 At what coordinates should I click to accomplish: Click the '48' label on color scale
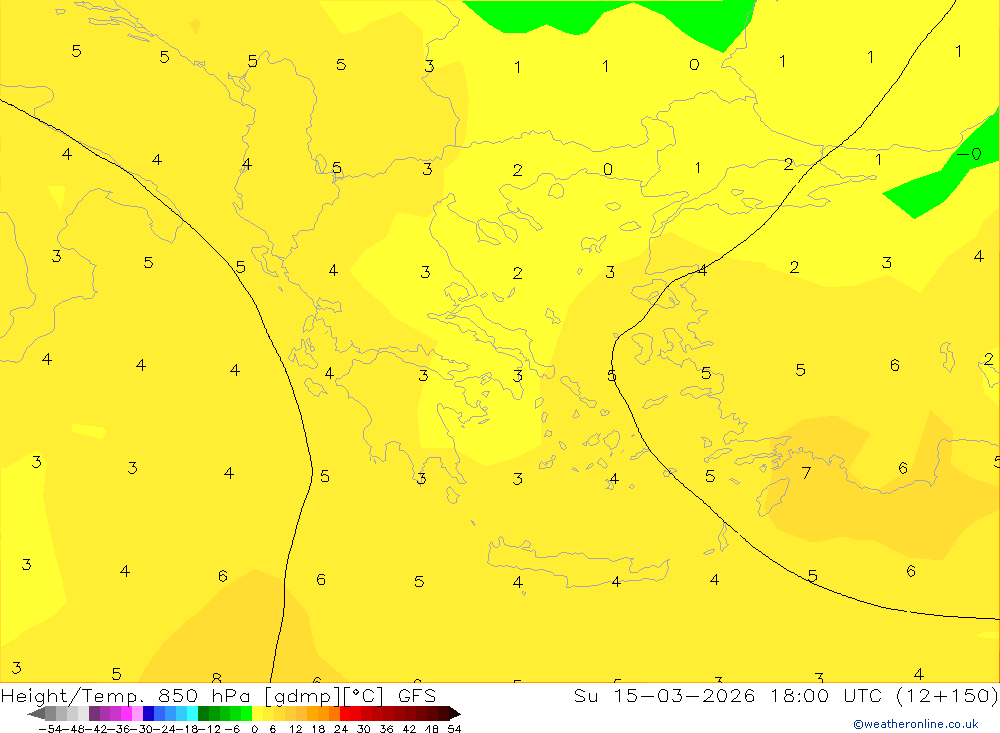432,729
